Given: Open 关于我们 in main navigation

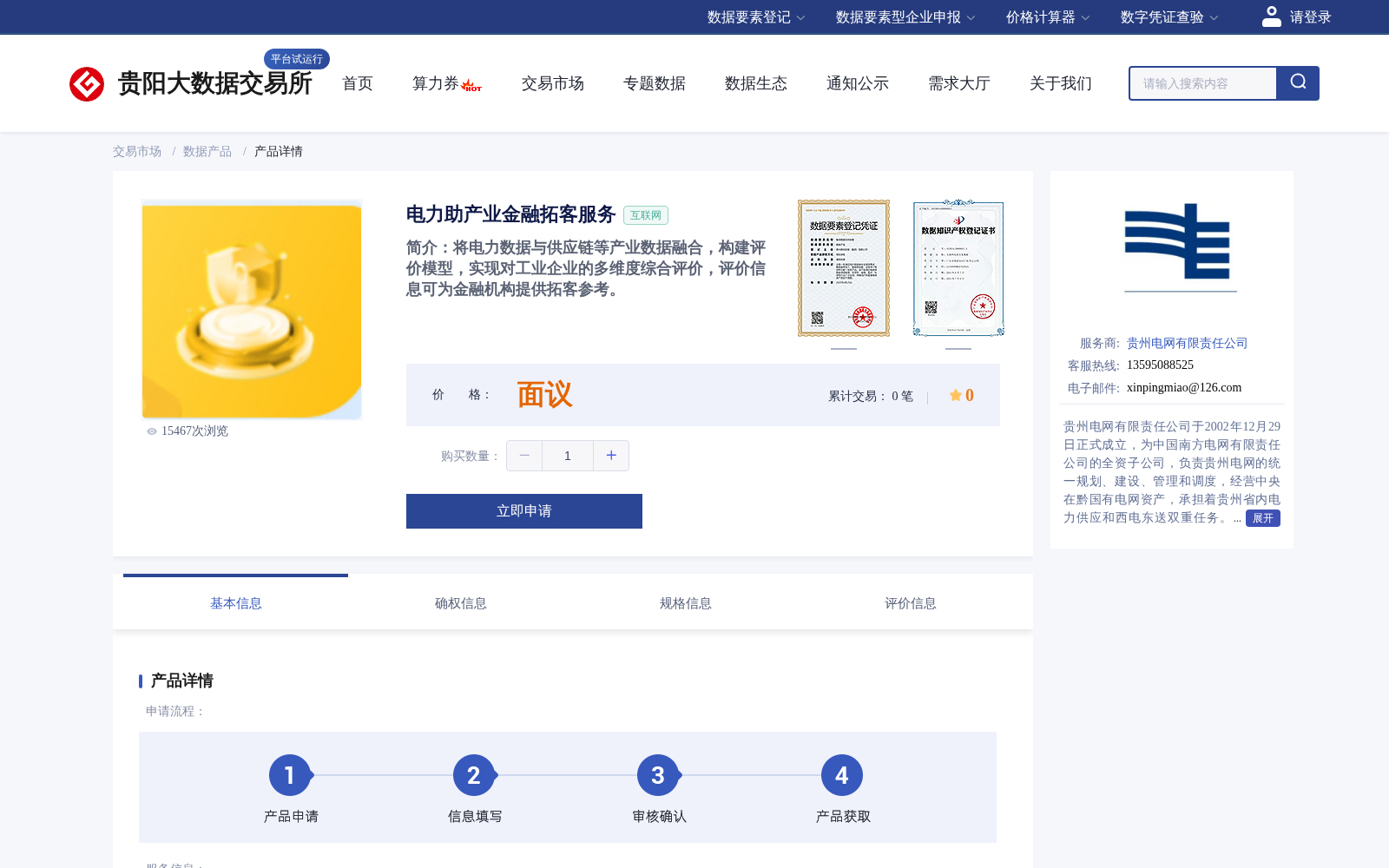Looking at the screenshot, I should point(1061,83).
